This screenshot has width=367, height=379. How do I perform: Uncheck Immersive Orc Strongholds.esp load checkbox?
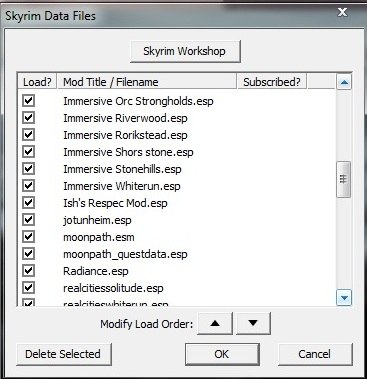point(28,100)
